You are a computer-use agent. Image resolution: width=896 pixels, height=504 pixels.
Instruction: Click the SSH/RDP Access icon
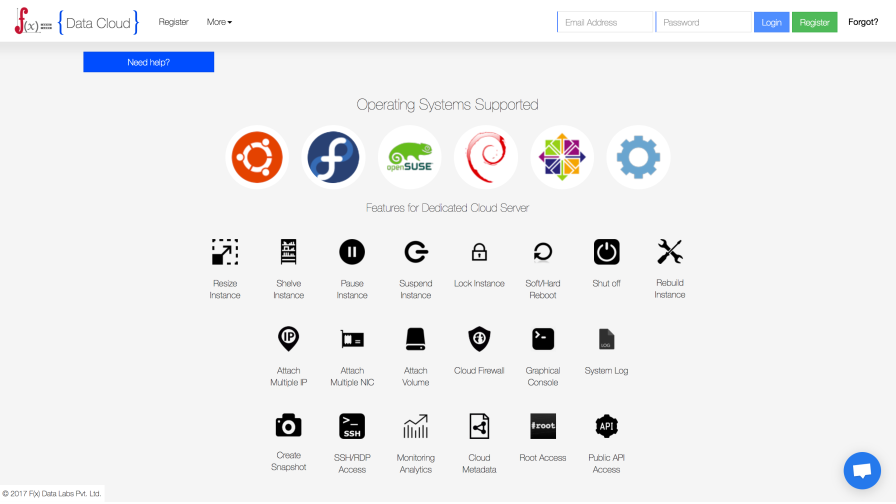pos(352,426)
